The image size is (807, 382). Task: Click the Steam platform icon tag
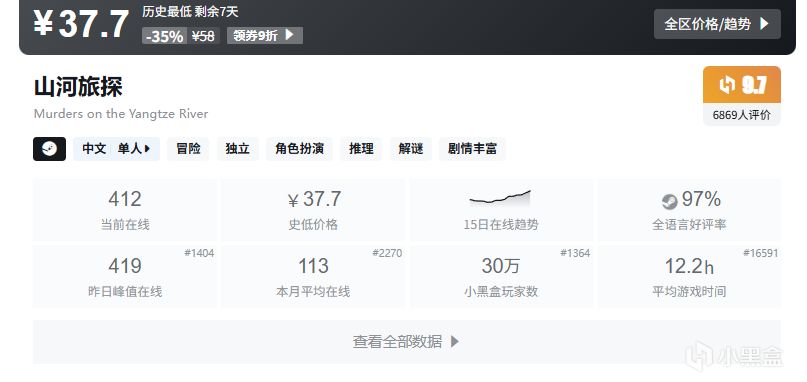coord(49,149)
